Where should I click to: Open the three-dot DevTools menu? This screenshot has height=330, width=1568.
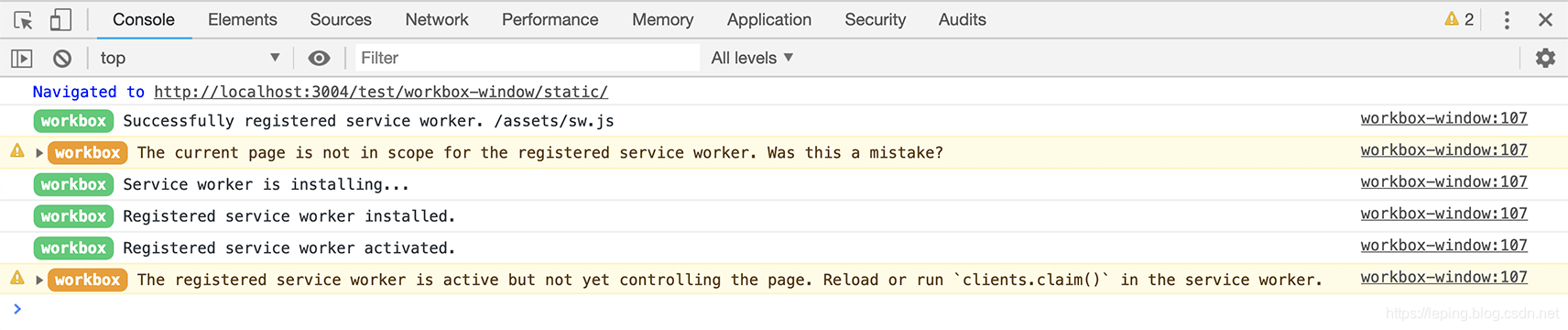[1507, 19]
